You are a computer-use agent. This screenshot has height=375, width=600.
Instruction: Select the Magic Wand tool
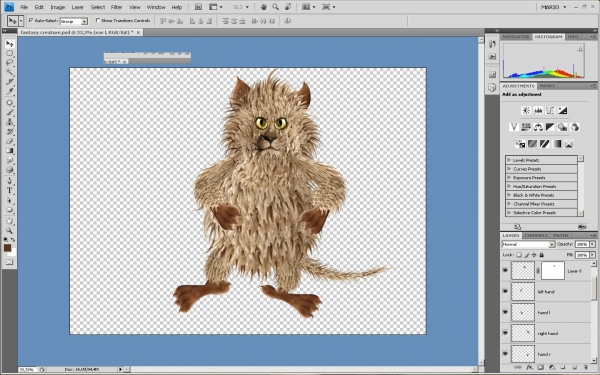pyautogui.click(x=9, y=72)
